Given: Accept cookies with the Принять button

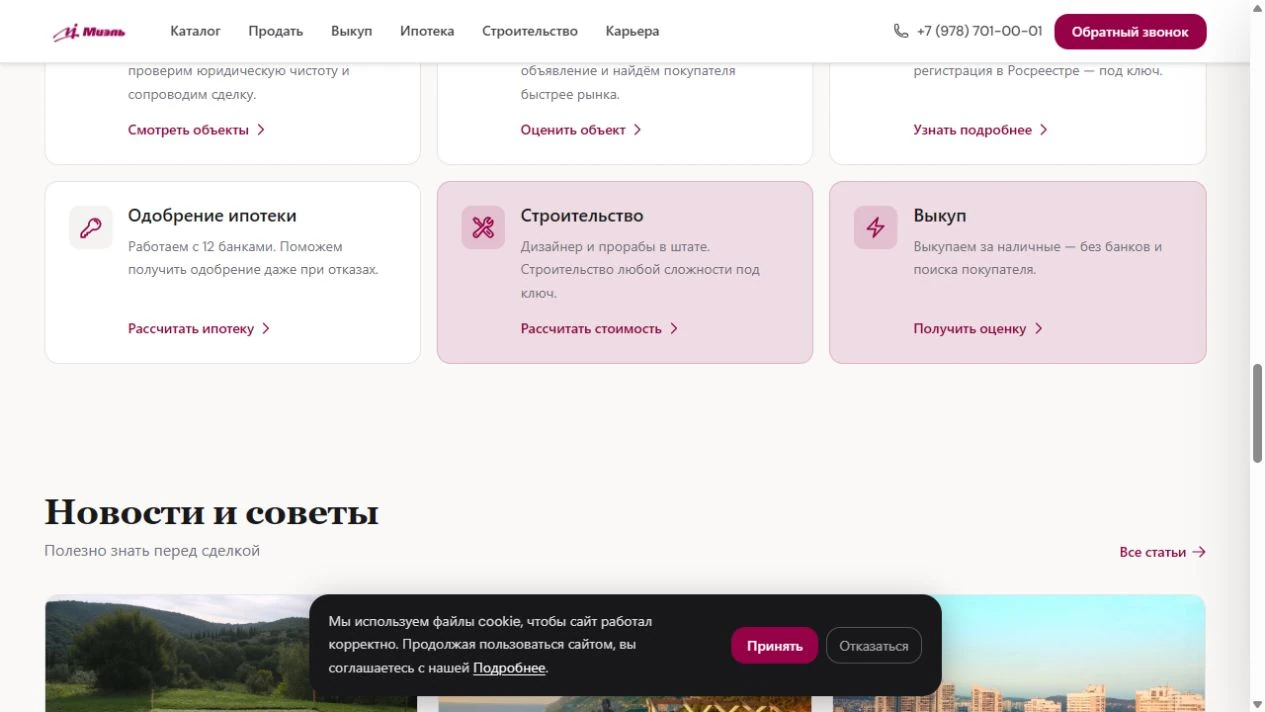Looking at the screenshot, I should tap(774, 646).
